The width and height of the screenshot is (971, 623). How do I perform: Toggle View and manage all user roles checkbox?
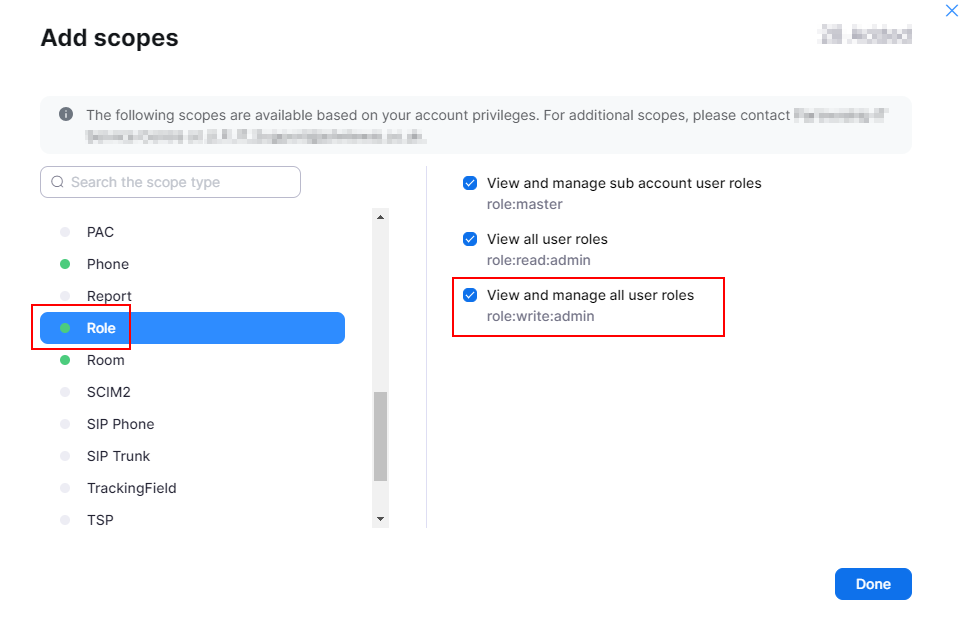click(470, 295)
